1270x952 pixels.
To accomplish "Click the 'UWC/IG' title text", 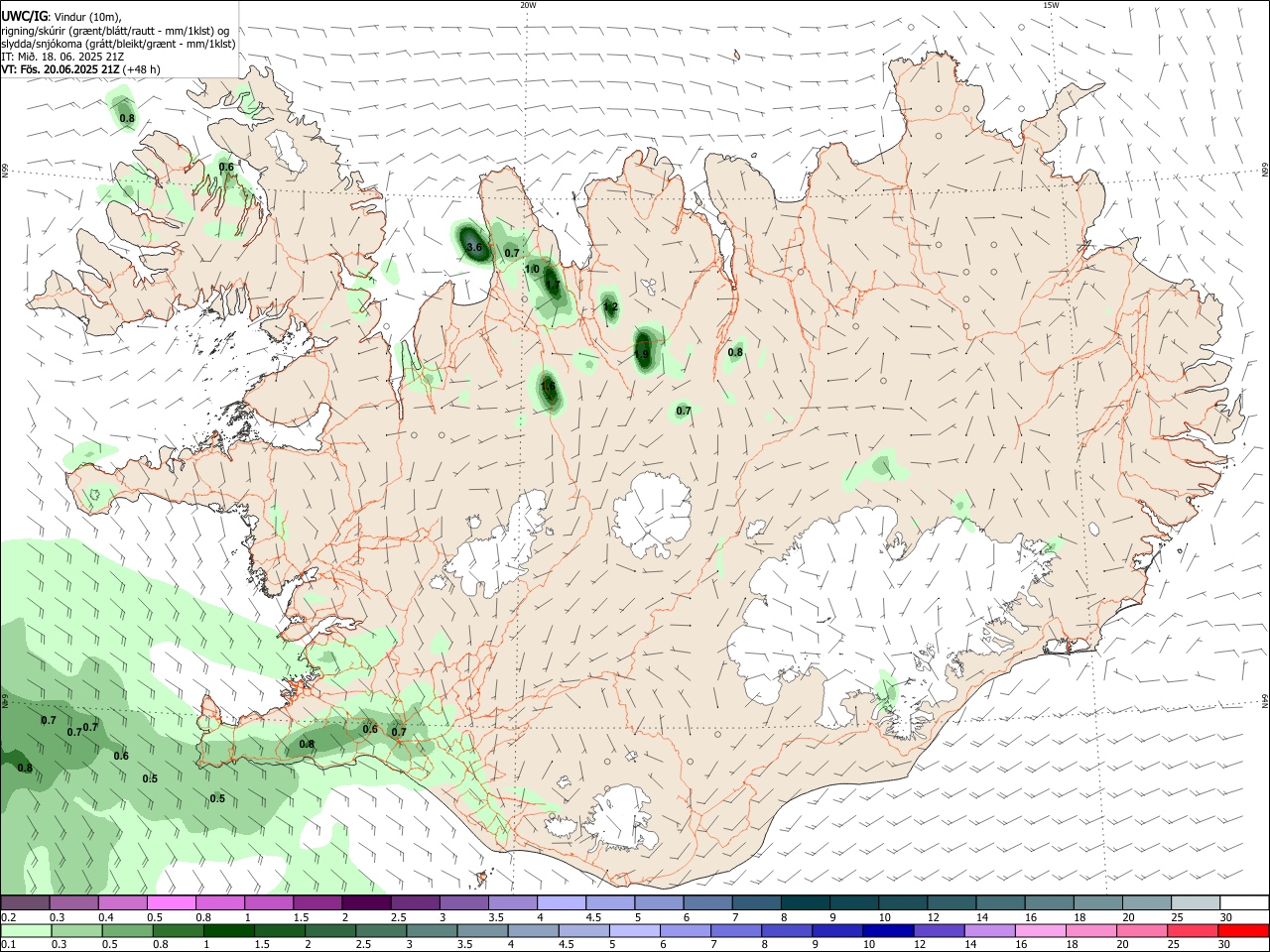I will point(25,15).
